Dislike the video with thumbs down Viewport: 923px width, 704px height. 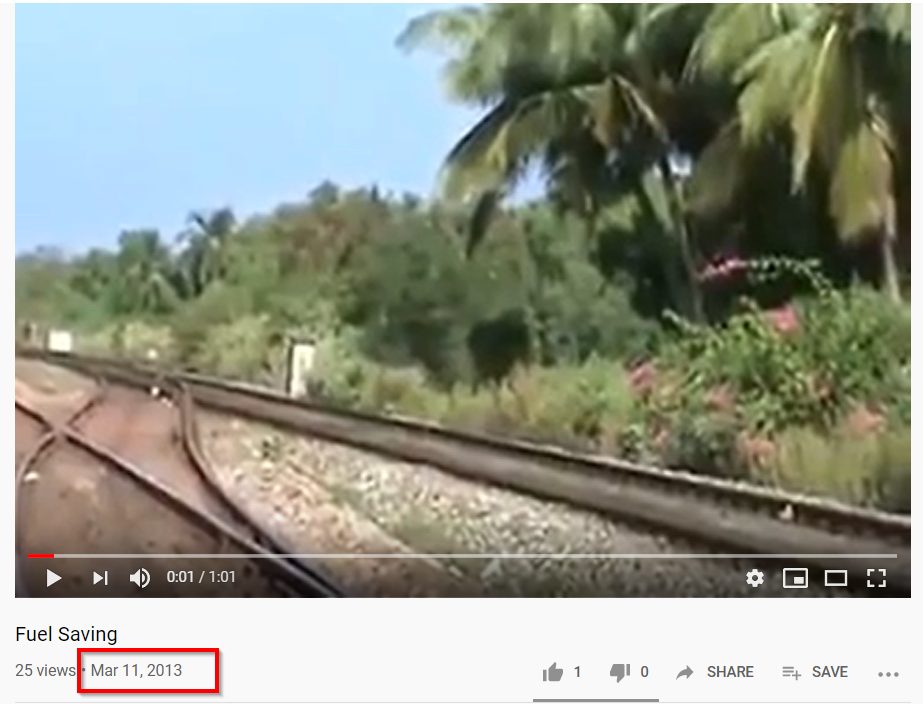pyautogui.click(x=620, y=672)
